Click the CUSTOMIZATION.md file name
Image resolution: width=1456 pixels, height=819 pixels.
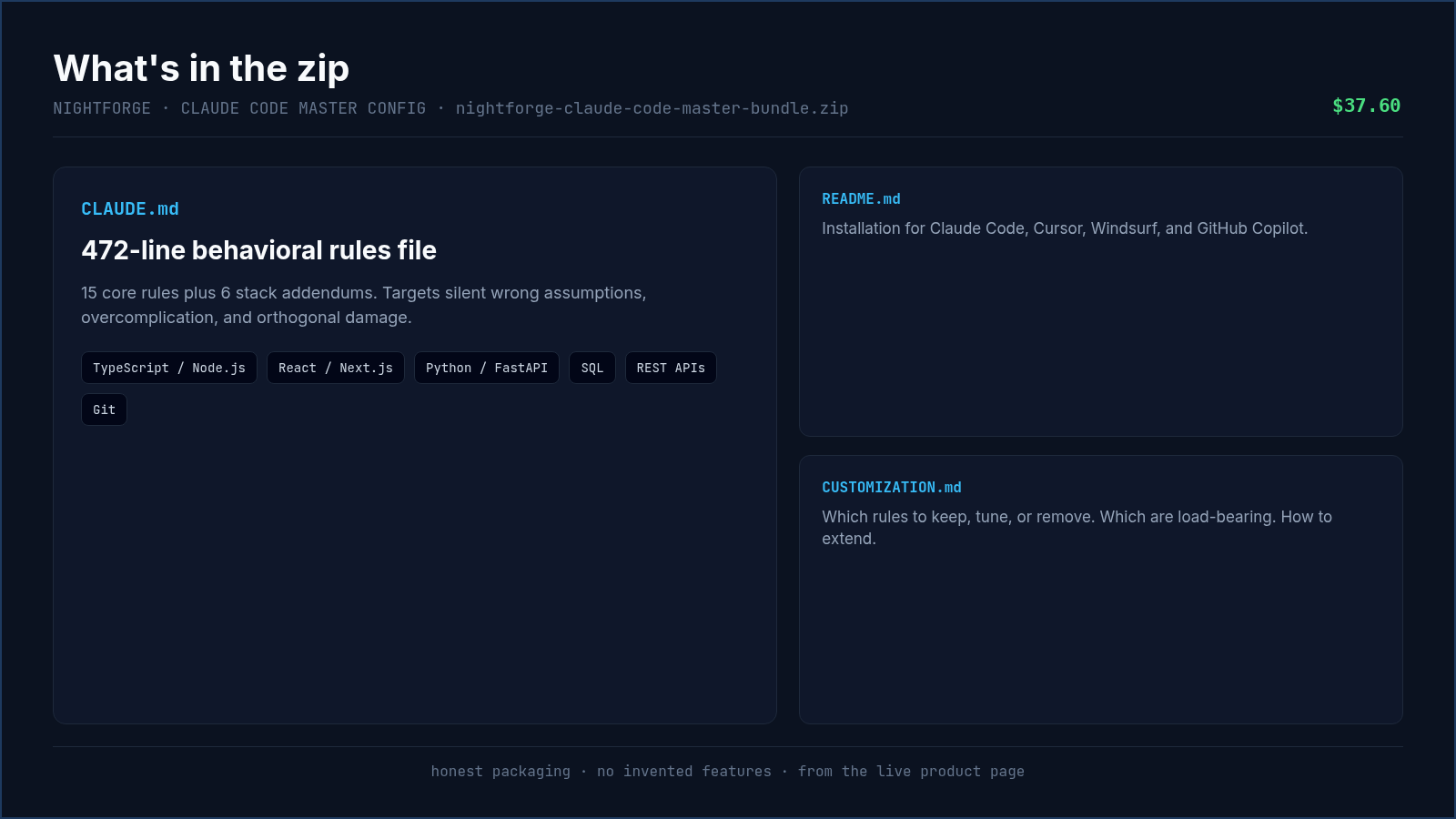(892, 488)
